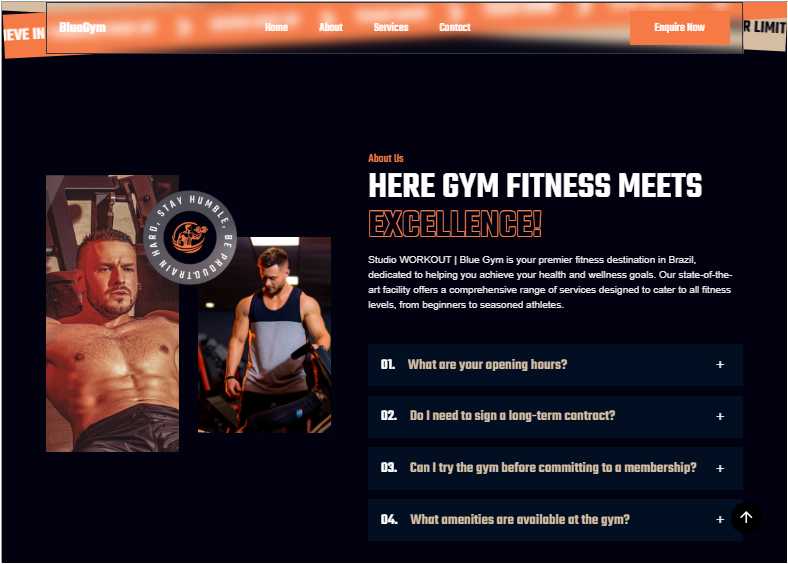788x564 pixels.
Task: Click the shirtless man on bench photo
Action: click(x=112, y=313)
